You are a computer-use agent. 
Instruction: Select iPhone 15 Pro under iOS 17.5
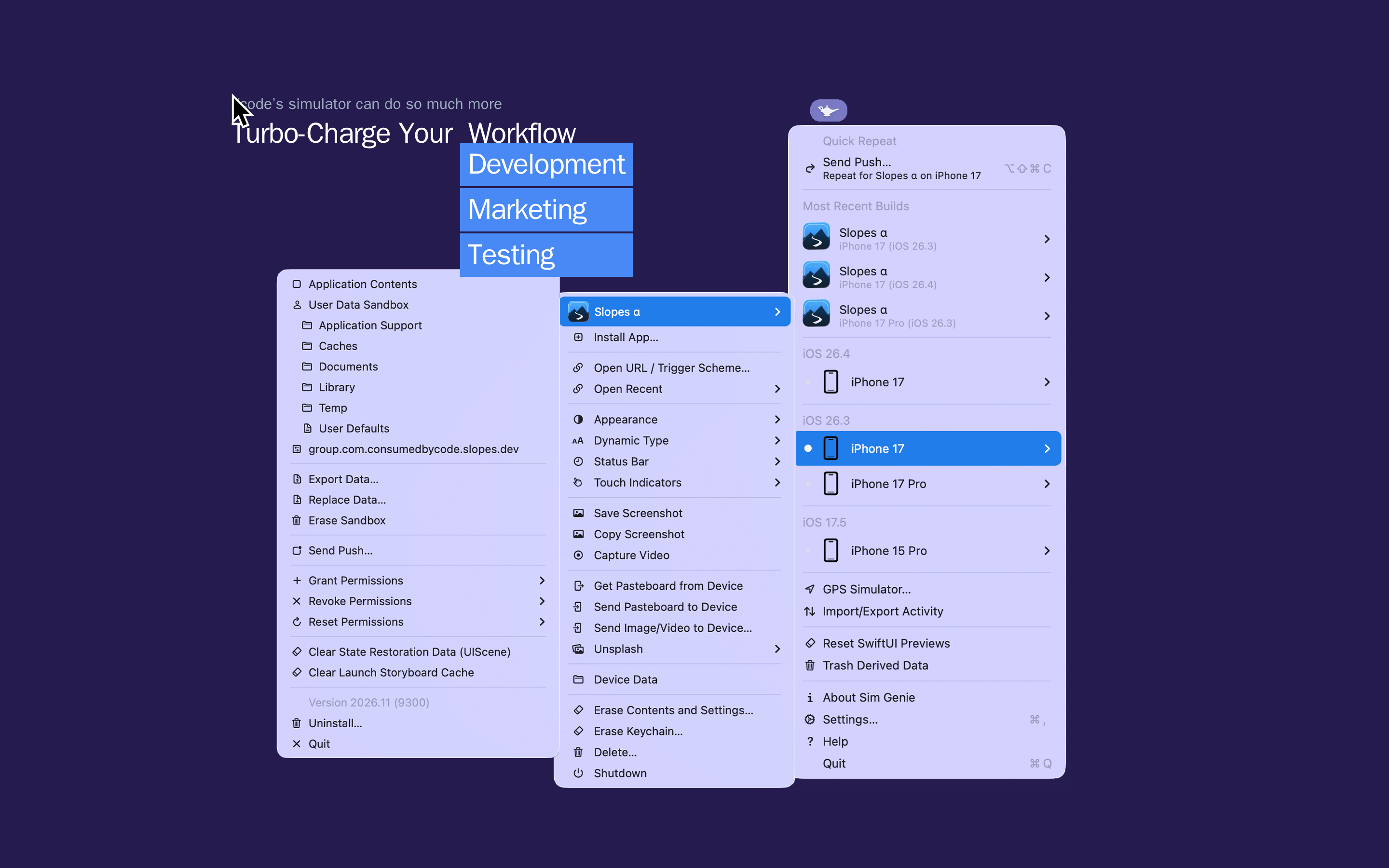pos(928,551)
